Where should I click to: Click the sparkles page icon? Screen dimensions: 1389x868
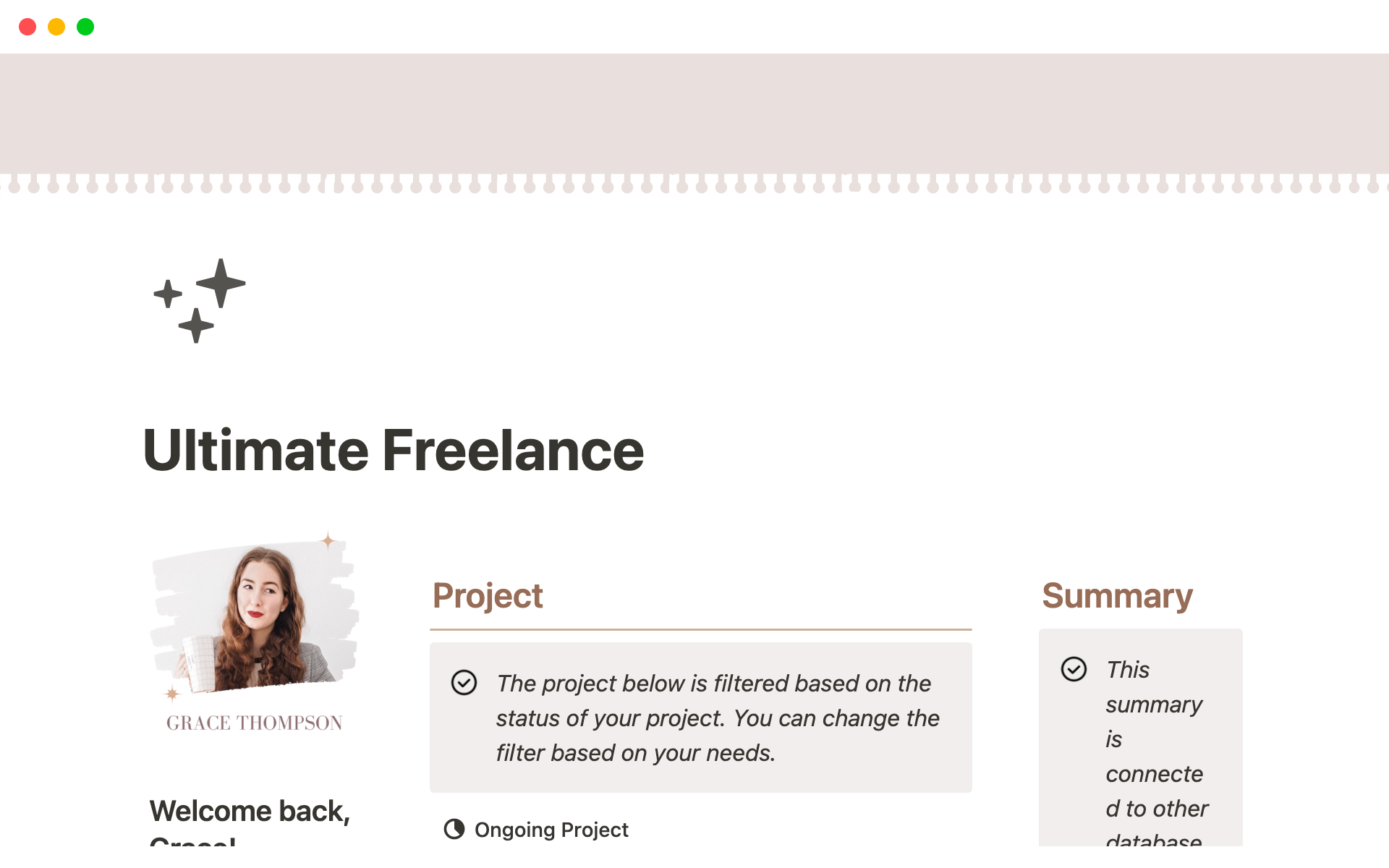click(x=200, y=300)
